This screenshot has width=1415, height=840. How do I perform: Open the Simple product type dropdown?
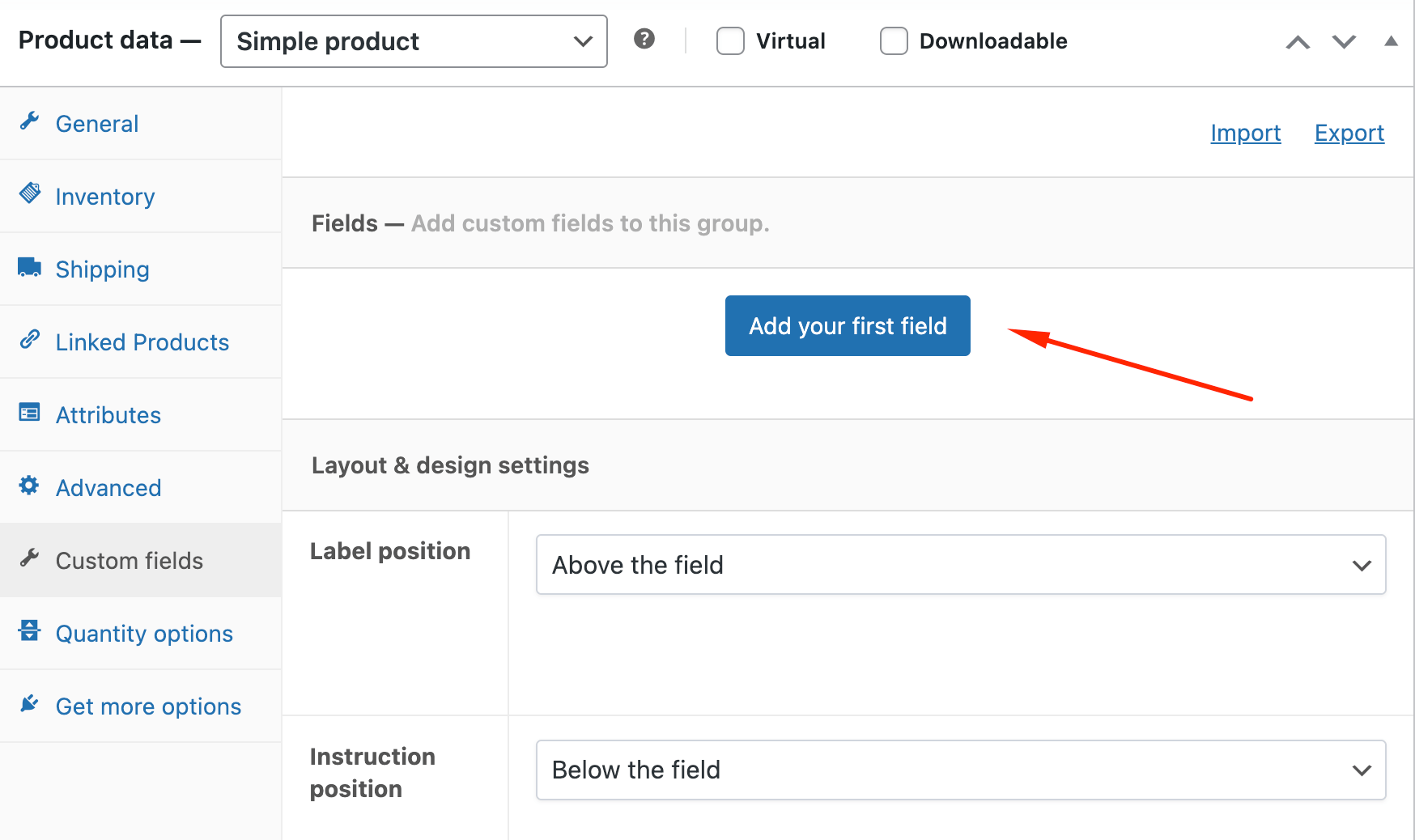click(x=414, y=41)
